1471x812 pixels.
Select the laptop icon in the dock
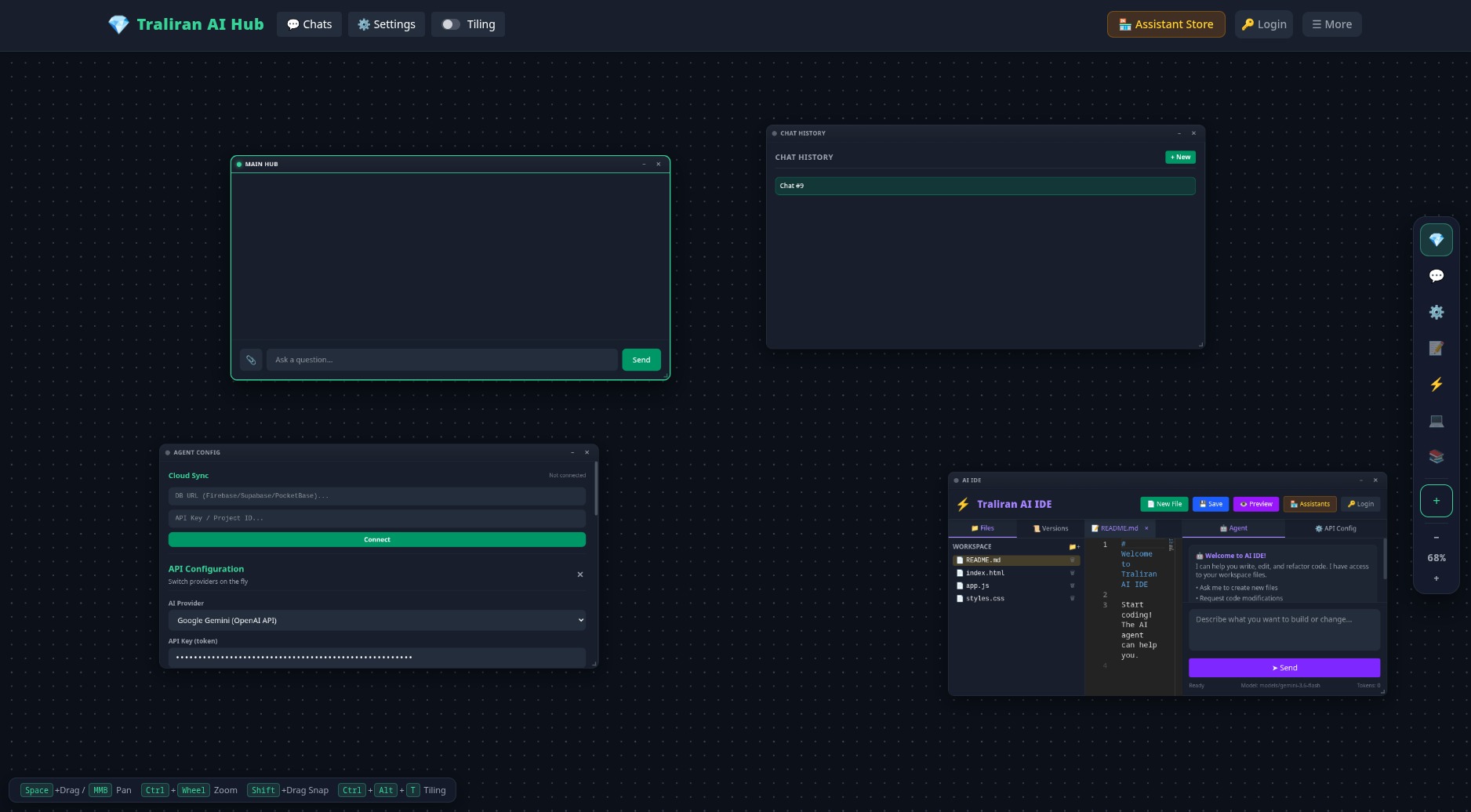(x=1436, y=421)
